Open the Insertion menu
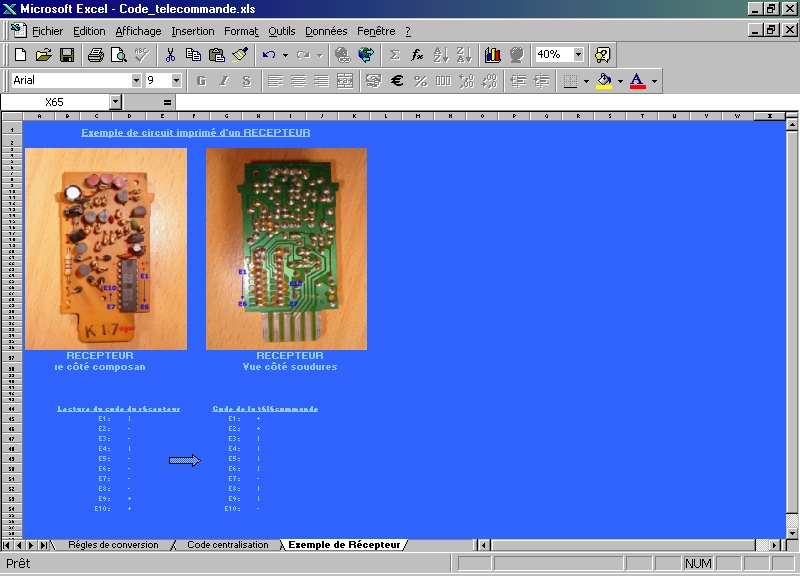 point(192,31)
